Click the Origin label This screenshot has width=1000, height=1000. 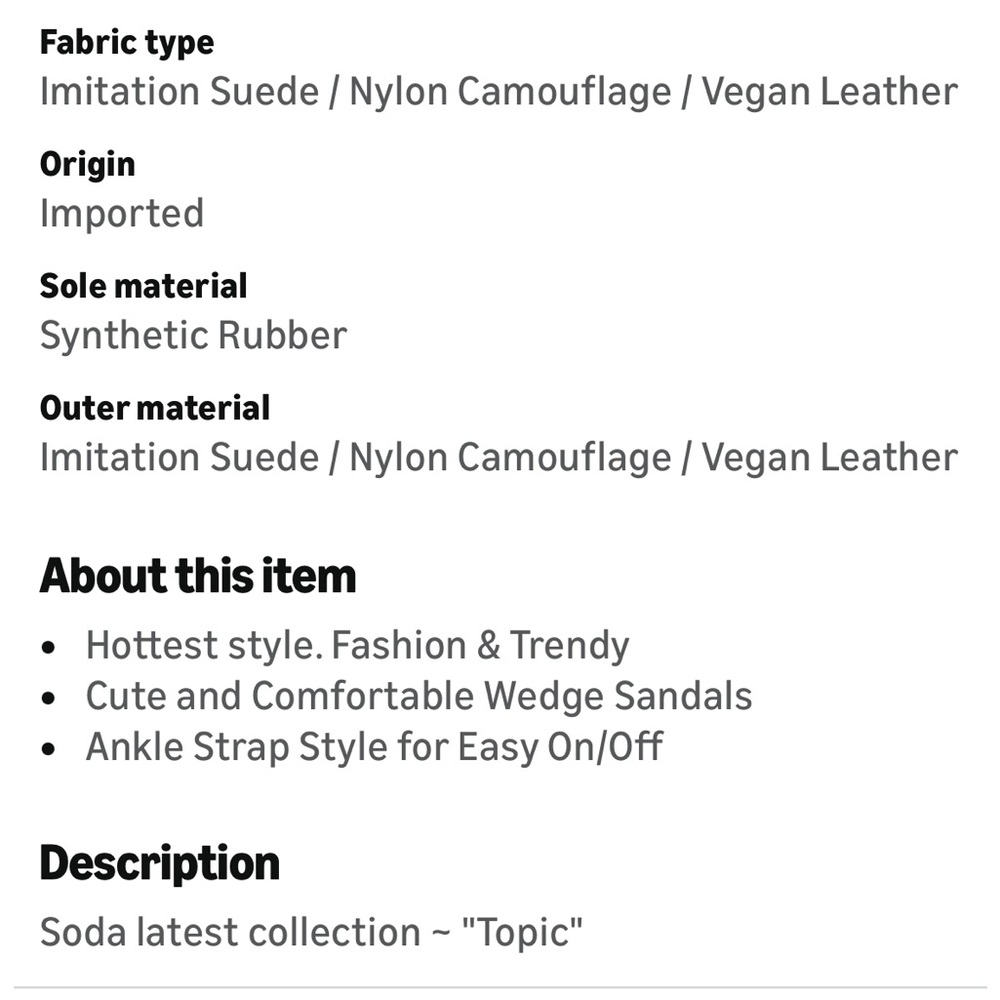(87, 165)
